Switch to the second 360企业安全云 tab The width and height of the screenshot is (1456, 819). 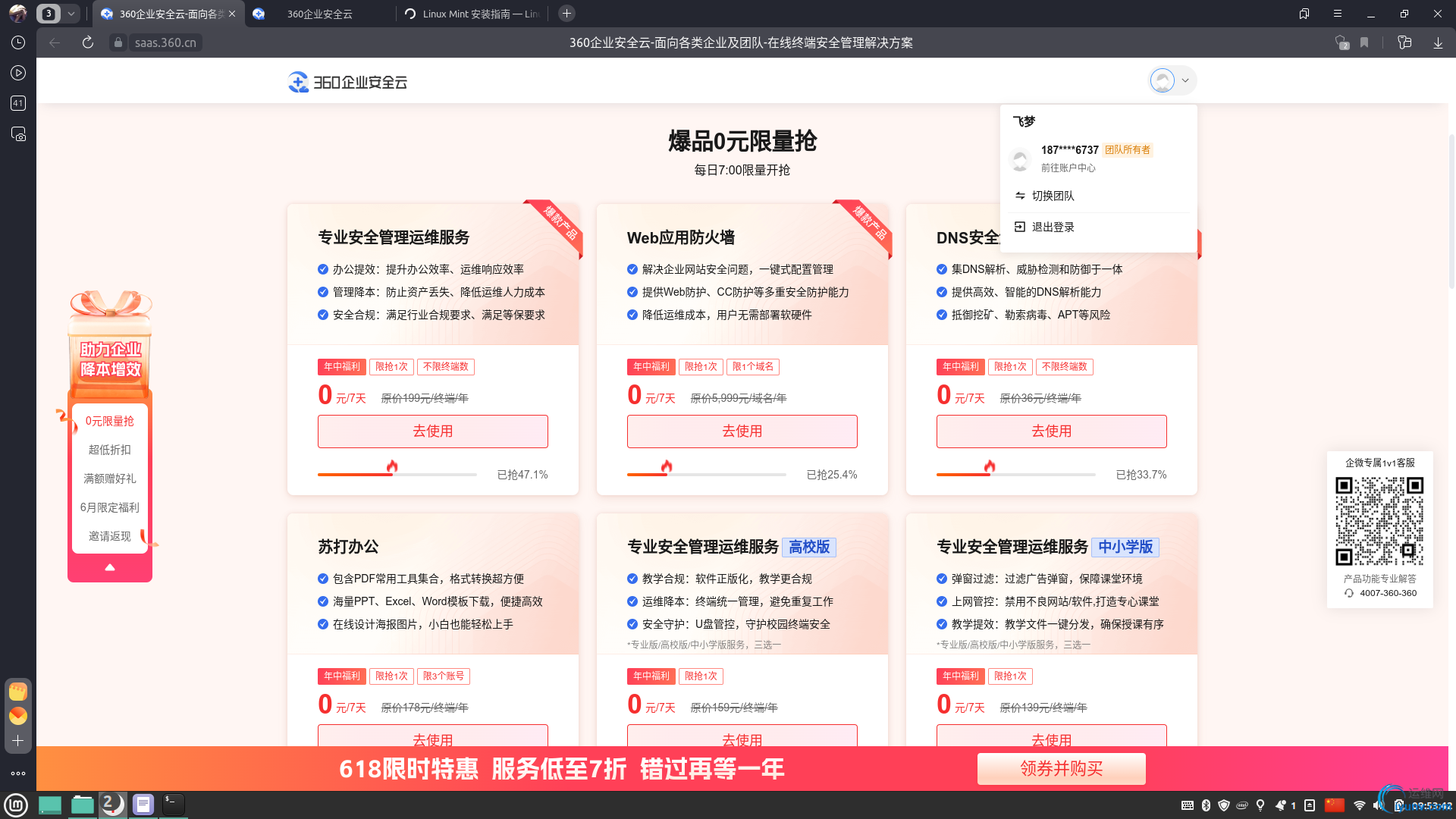pos(320,14)
